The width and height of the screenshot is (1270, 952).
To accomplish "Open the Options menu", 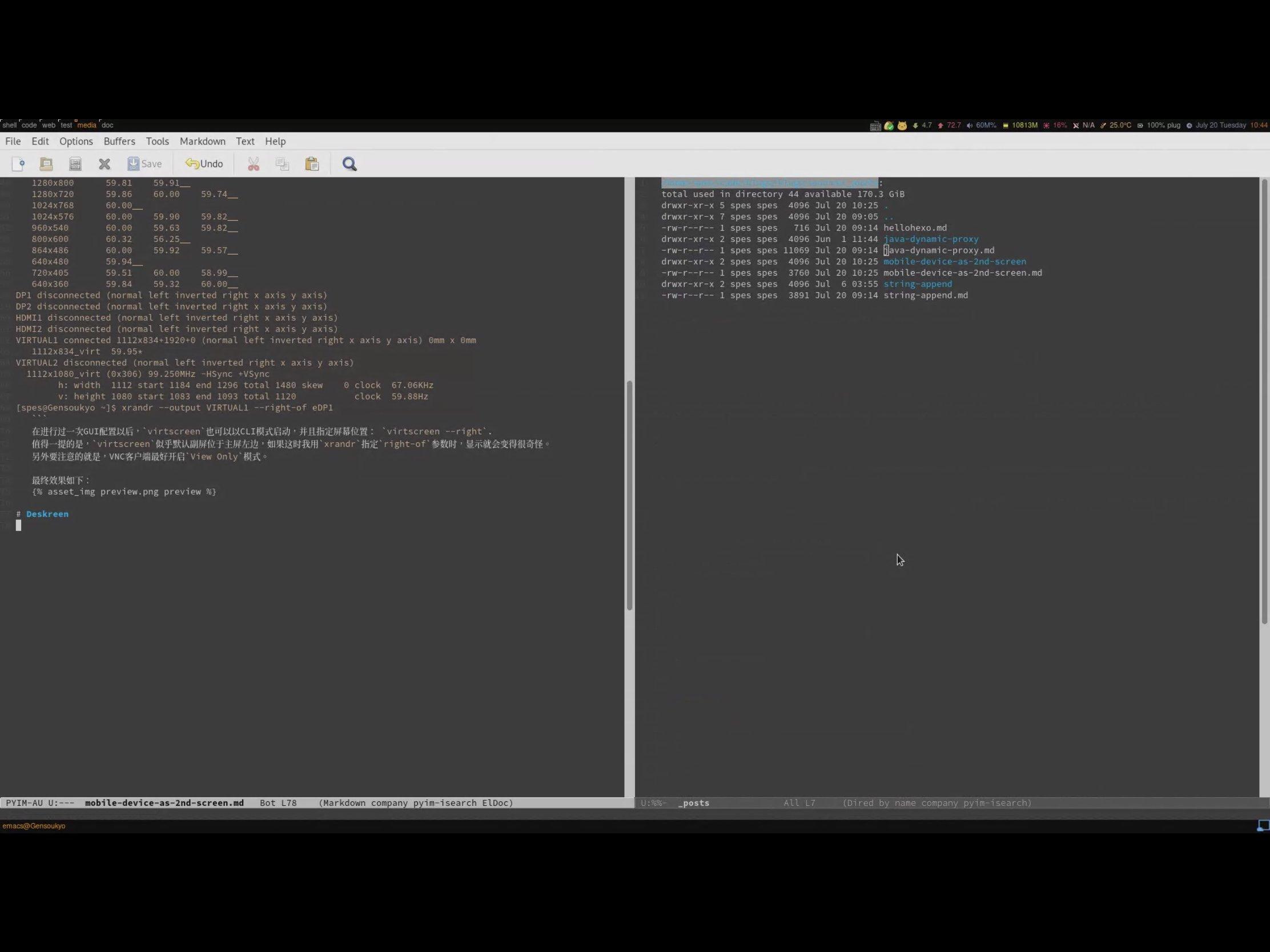I will (76, 141).
